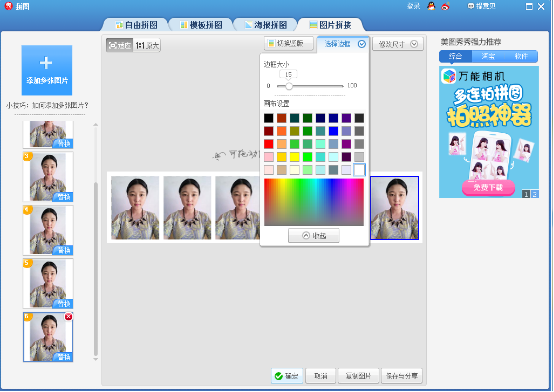The width and height of the screenshot is (554, 392).
Task: Click the border size value box showing 15
Action: pyautogui.click(x=288, y=75)
